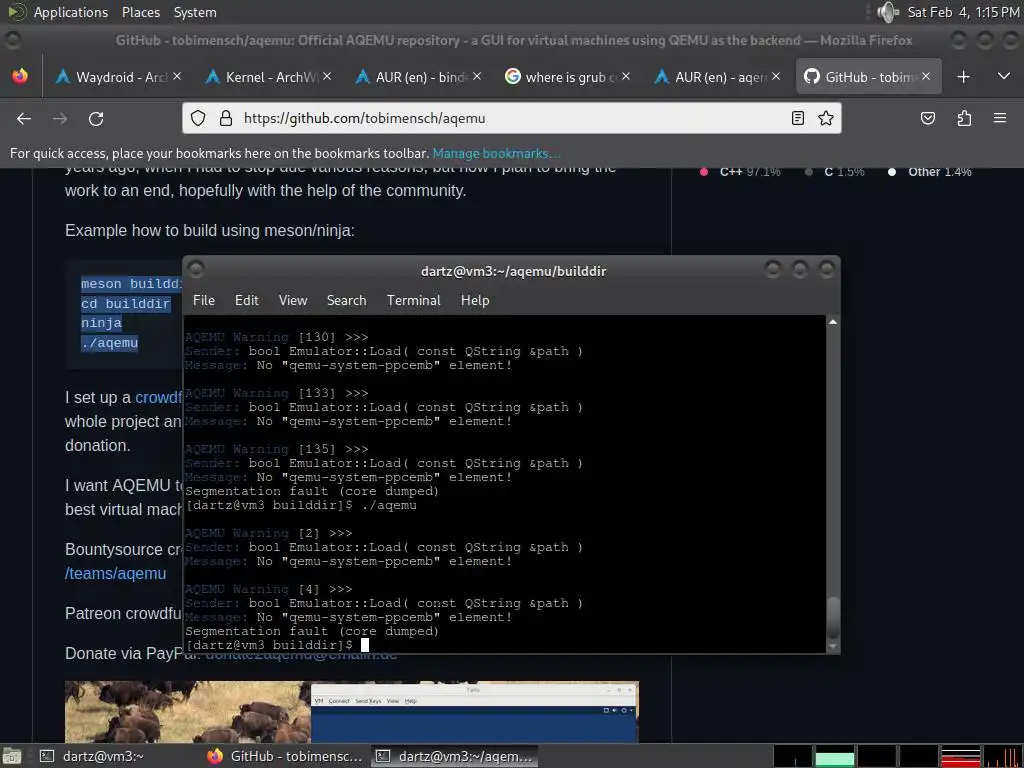Click the ./aqemu line in code block
The width and height of the screenshot is (1024, 768).
coord(109,343)
